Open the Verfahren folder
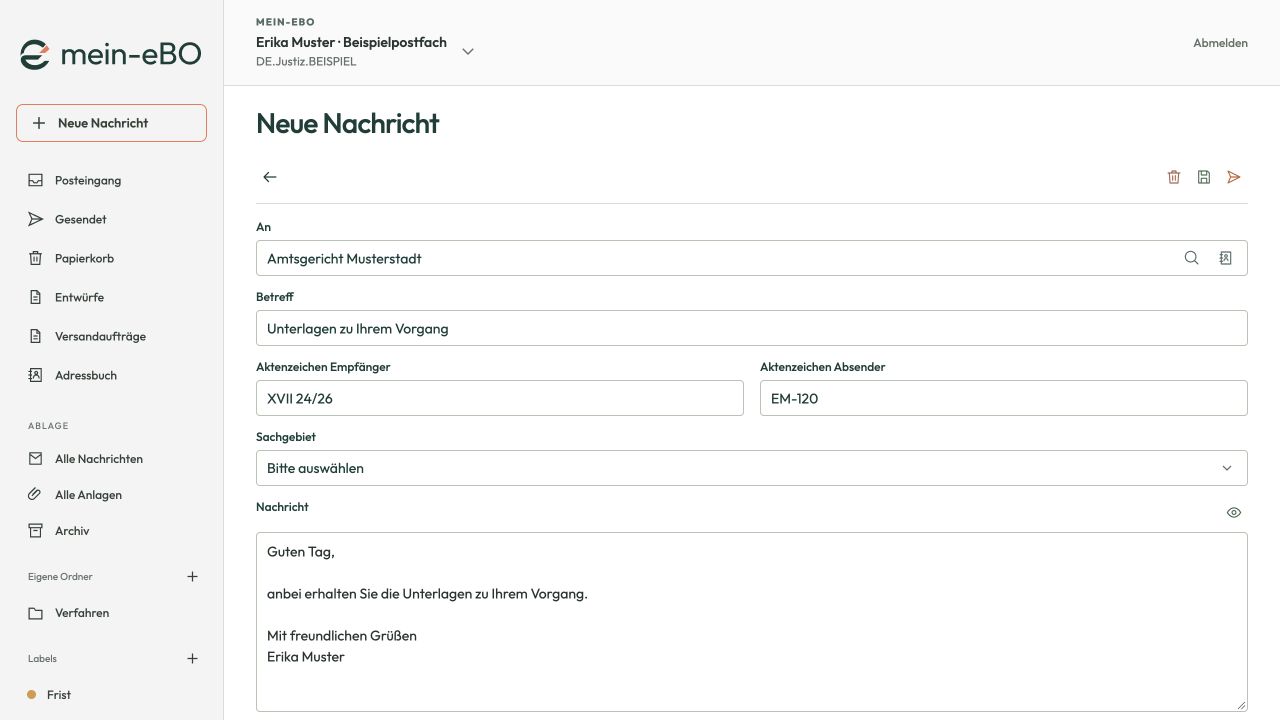 (111, 613)
